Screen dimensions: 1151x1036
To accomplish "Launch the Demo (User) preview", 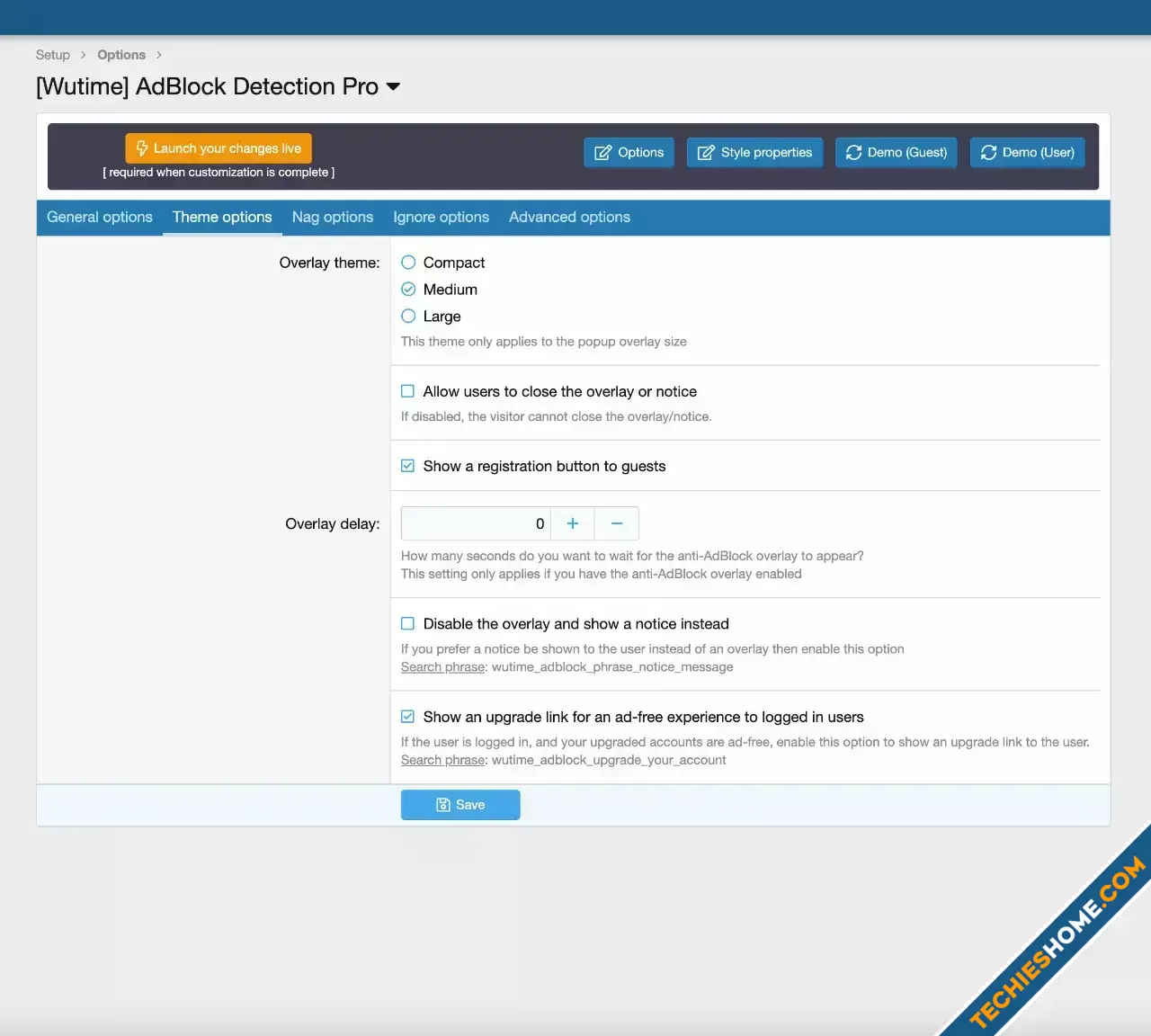I will (x=1028, y=153).
